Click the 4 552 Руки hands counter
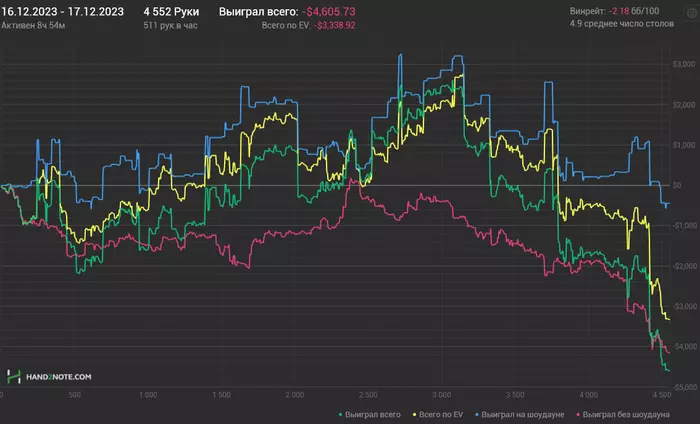This screenshot has height=424, width=700. [171, 12]
